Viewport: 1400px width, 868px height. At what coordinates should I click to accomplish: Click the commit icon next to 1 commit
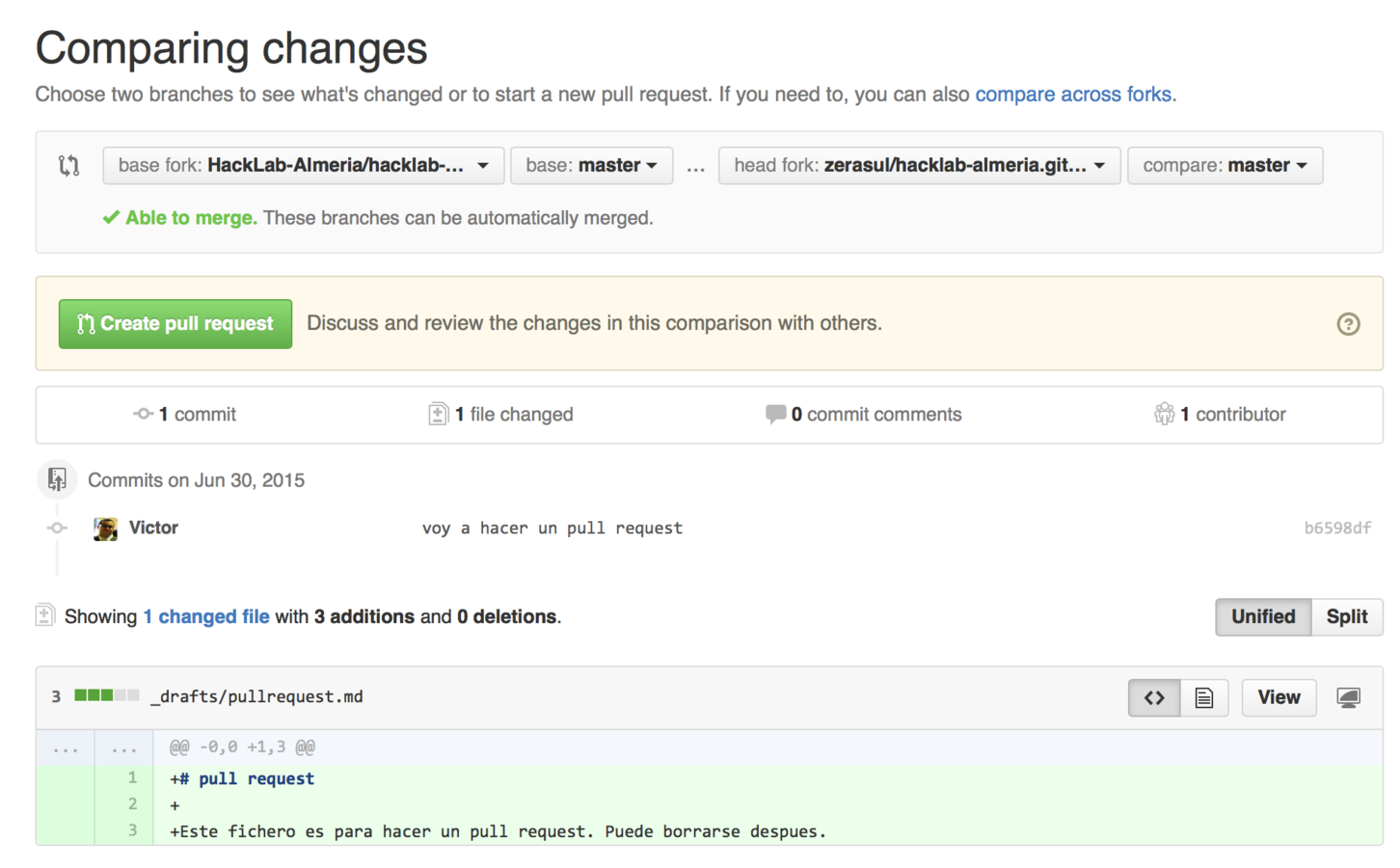(143, 414)
